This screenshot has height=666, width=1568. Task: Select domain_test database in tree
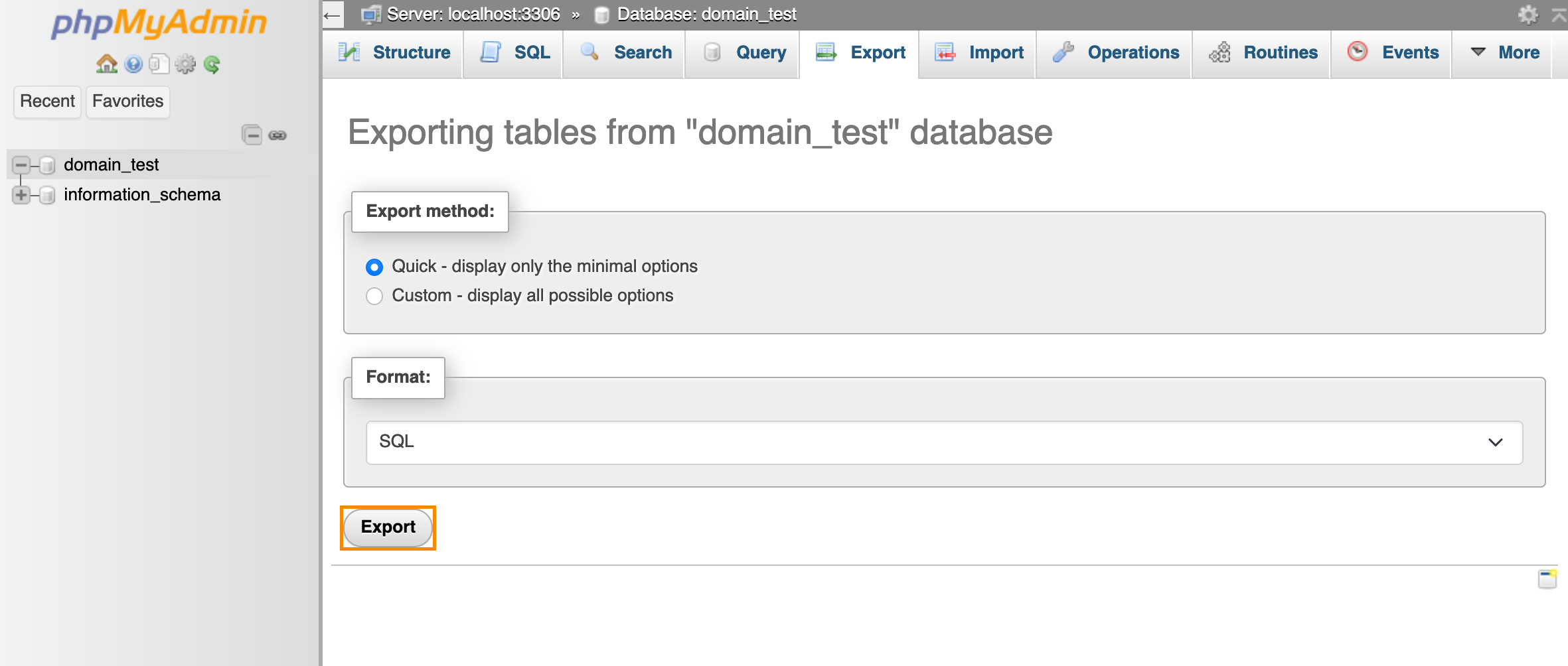(x=111, y=165)
